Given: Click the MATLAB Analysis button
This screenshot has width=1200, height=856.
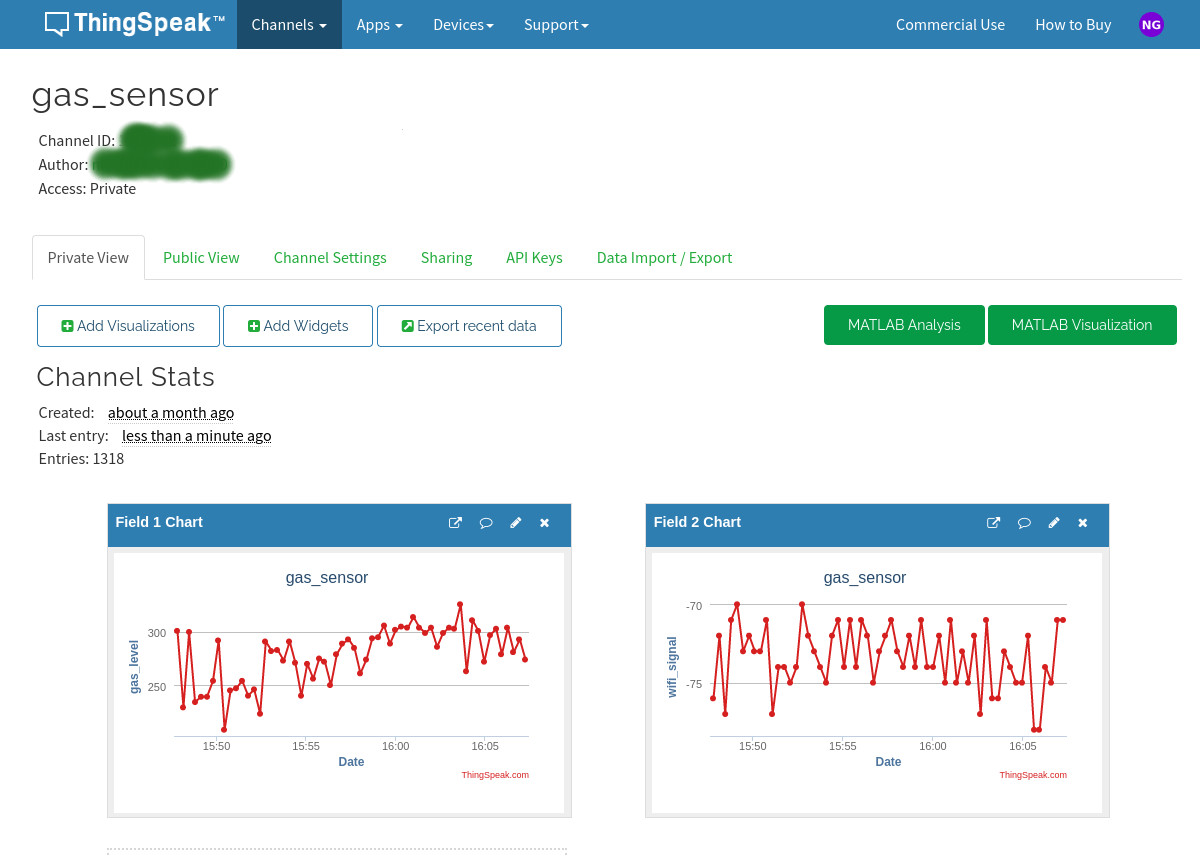Looking at the screenshot, I should coord(904,325).
